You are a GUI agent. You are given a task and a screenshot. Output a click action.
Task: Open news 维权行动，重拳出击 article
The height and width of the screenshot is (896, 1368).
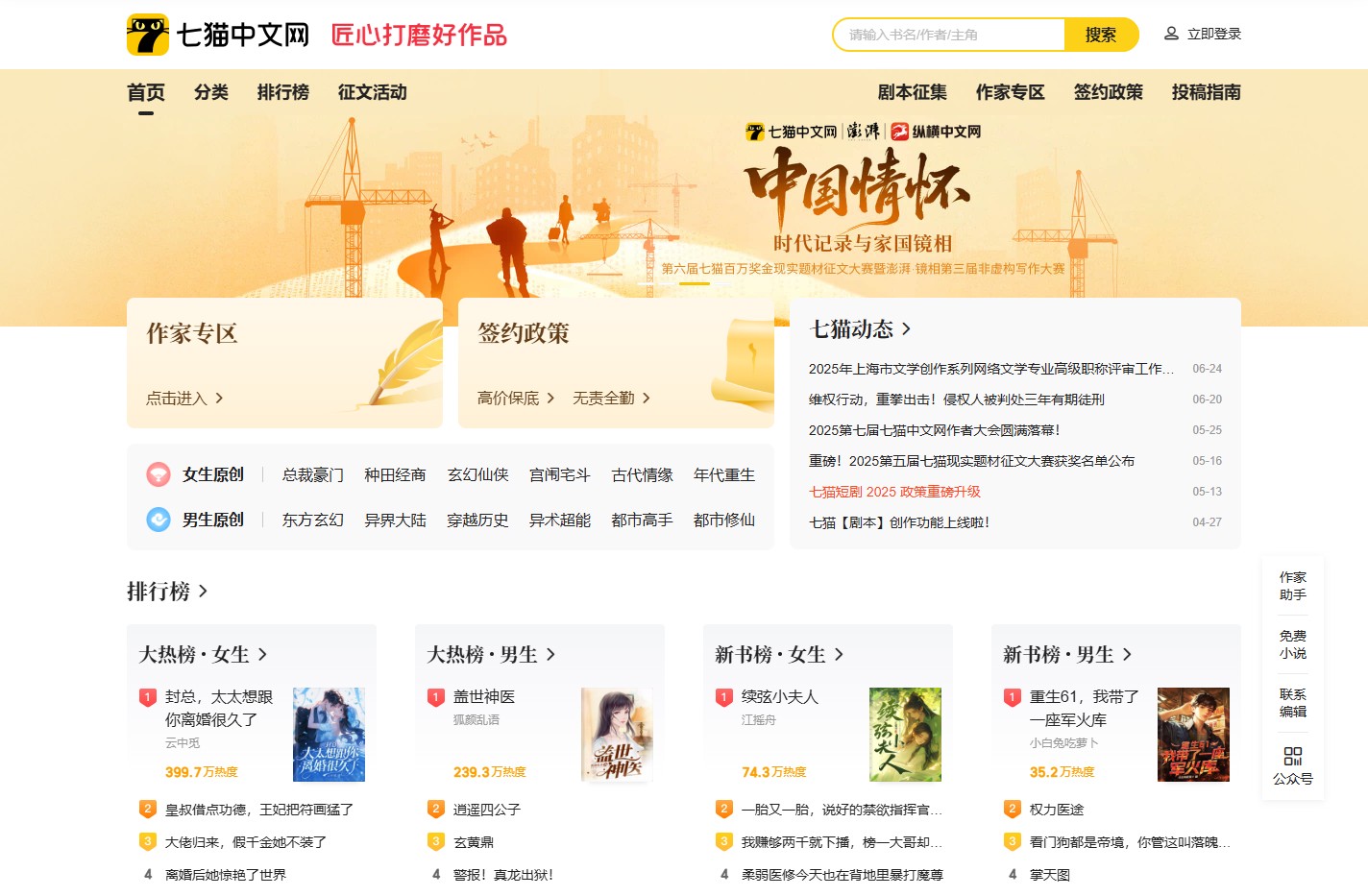(x=957, y=400)
